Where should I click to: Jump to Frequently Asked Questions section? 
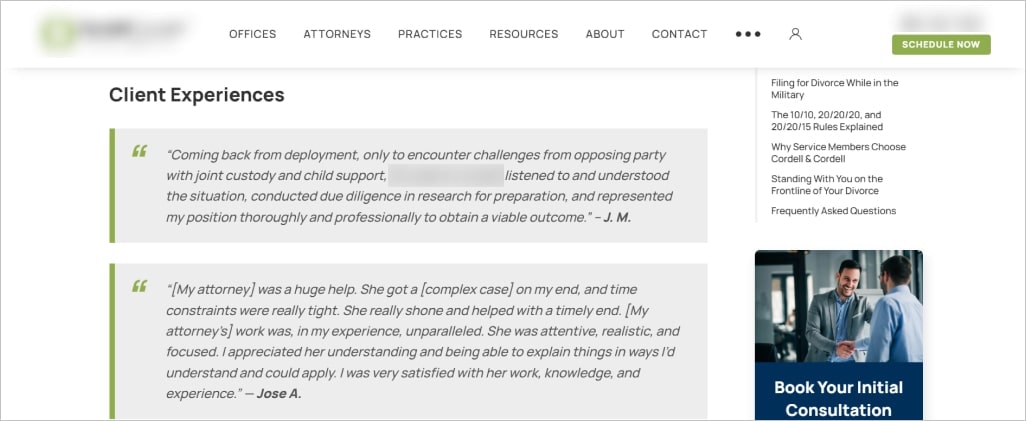[833, 211]
